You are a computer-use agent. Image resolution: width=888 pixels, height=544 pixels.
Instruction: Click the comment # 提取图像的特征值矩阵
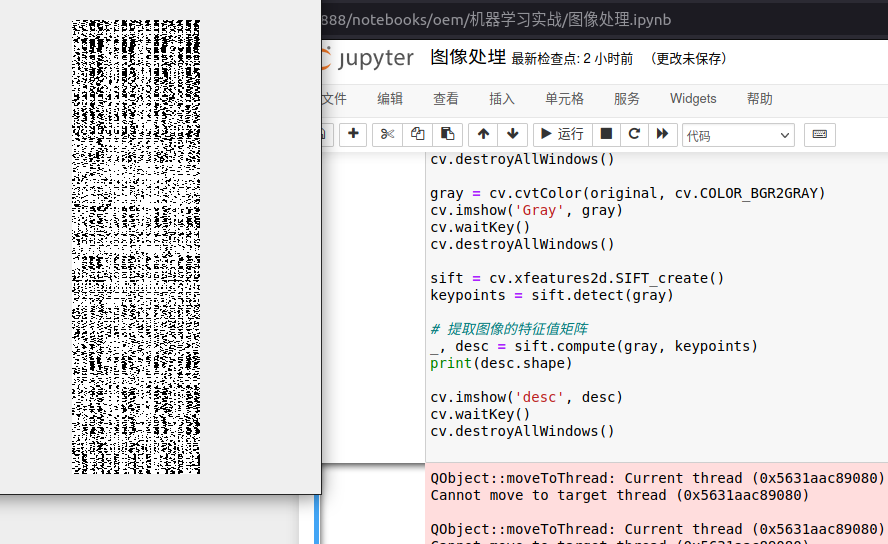(x=509, y=329)
